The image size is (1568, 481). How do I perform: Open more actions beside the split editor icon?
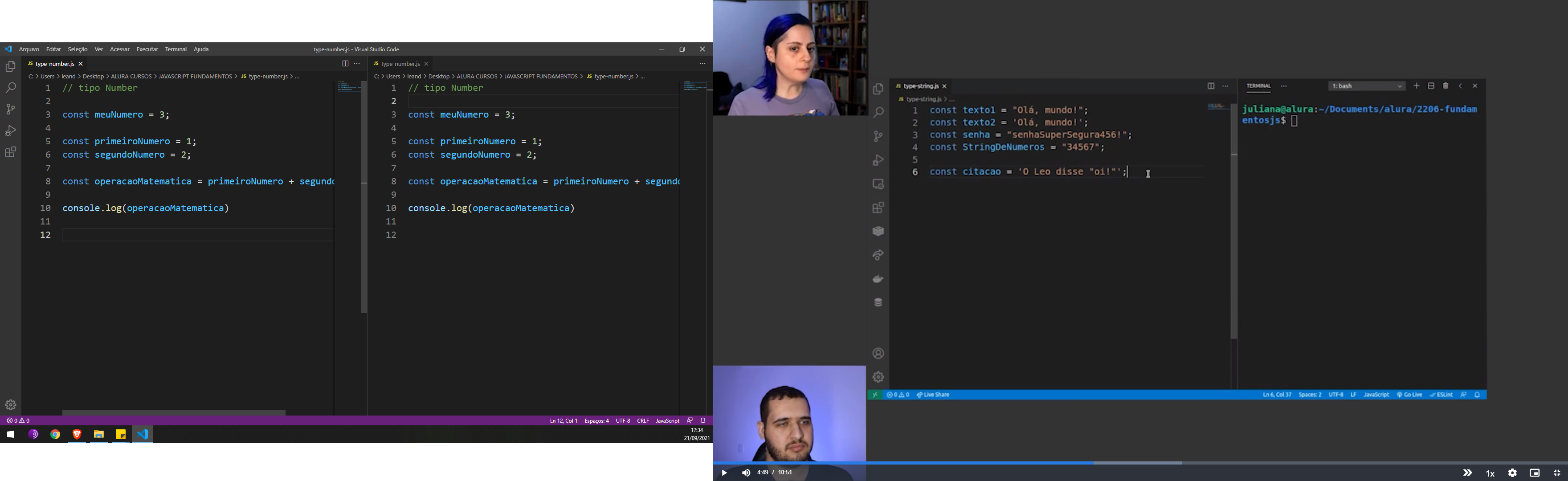pyautogui.click(x=357, y=63)
